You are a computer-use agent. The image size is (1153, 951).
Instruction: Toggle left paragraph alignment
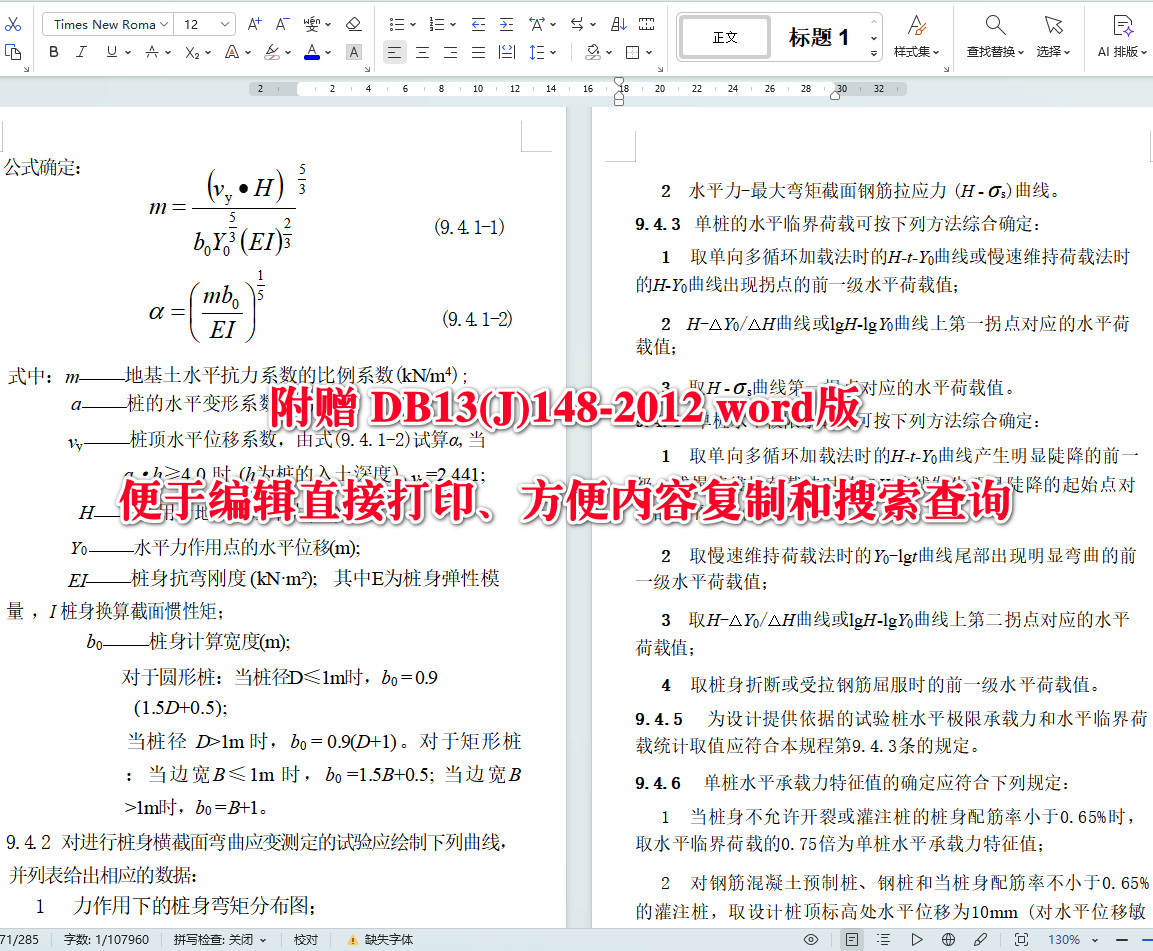[395, 52]
